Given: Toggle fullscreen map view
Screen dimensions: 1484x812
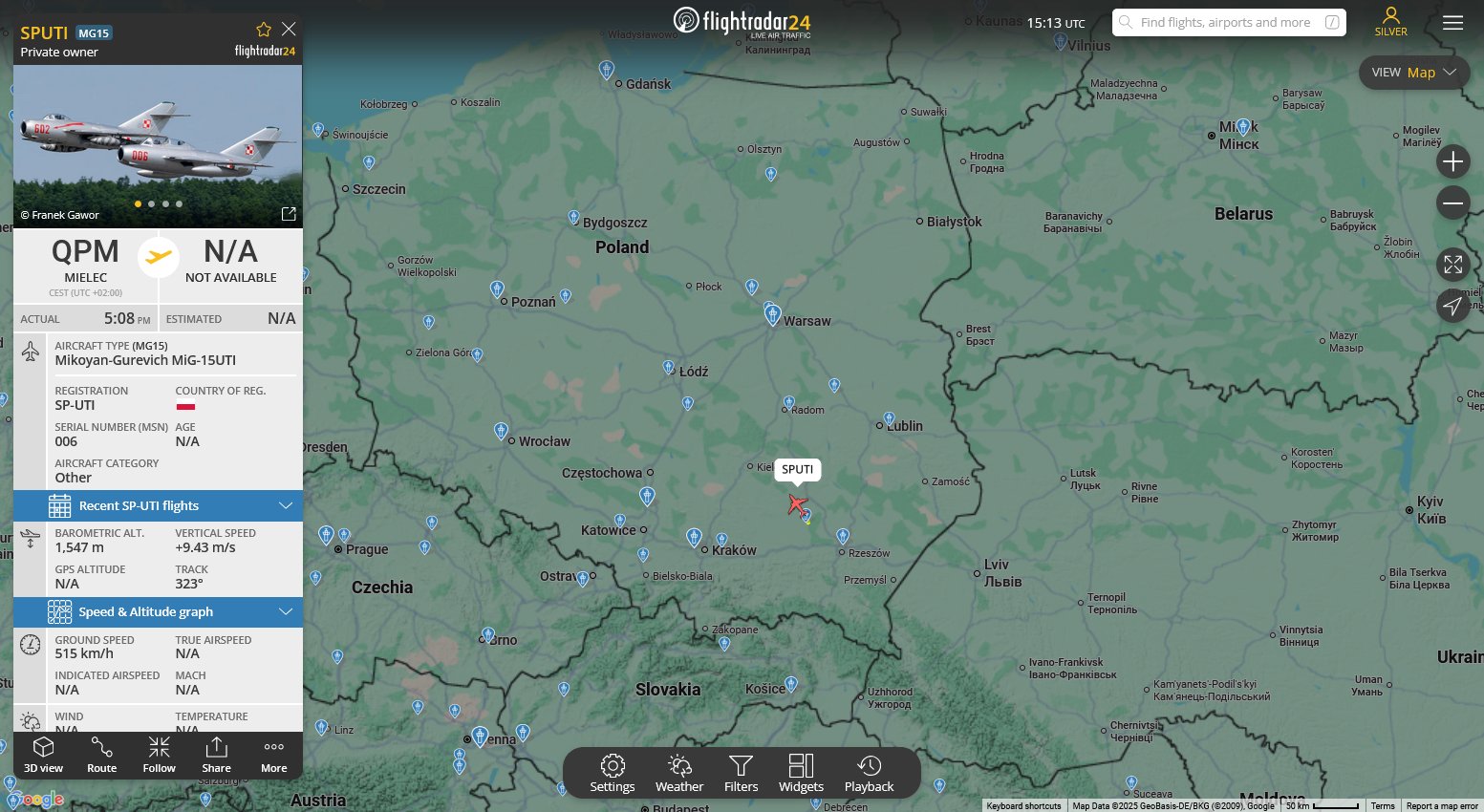Looking at the screenshot, I should (x=1452, y=264).
